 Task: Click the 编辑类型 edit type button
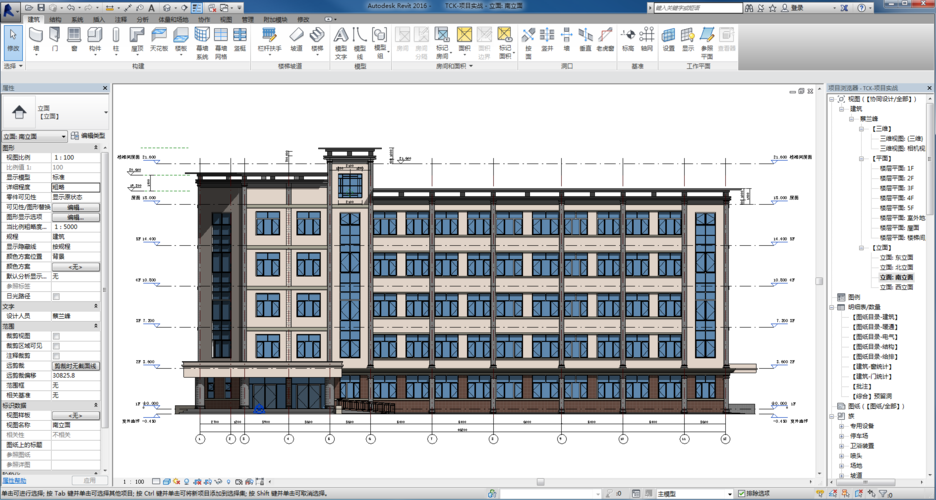pyautogui.click(x=88, y=136)
